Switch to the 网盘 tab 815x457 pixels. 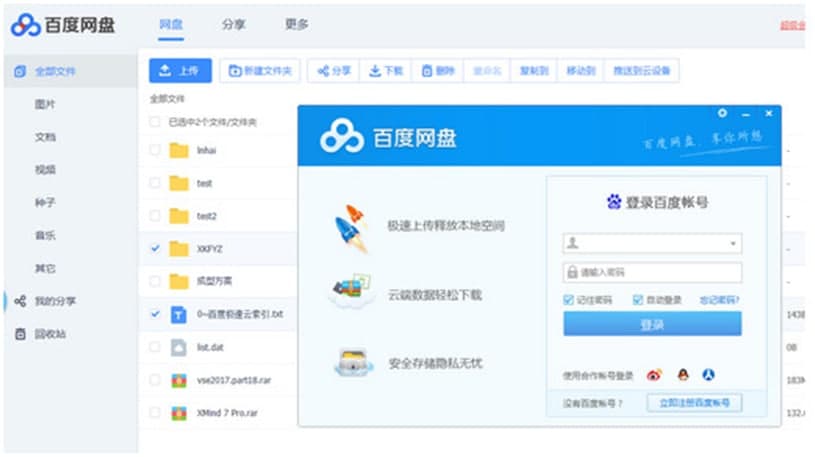coord(171,24)
